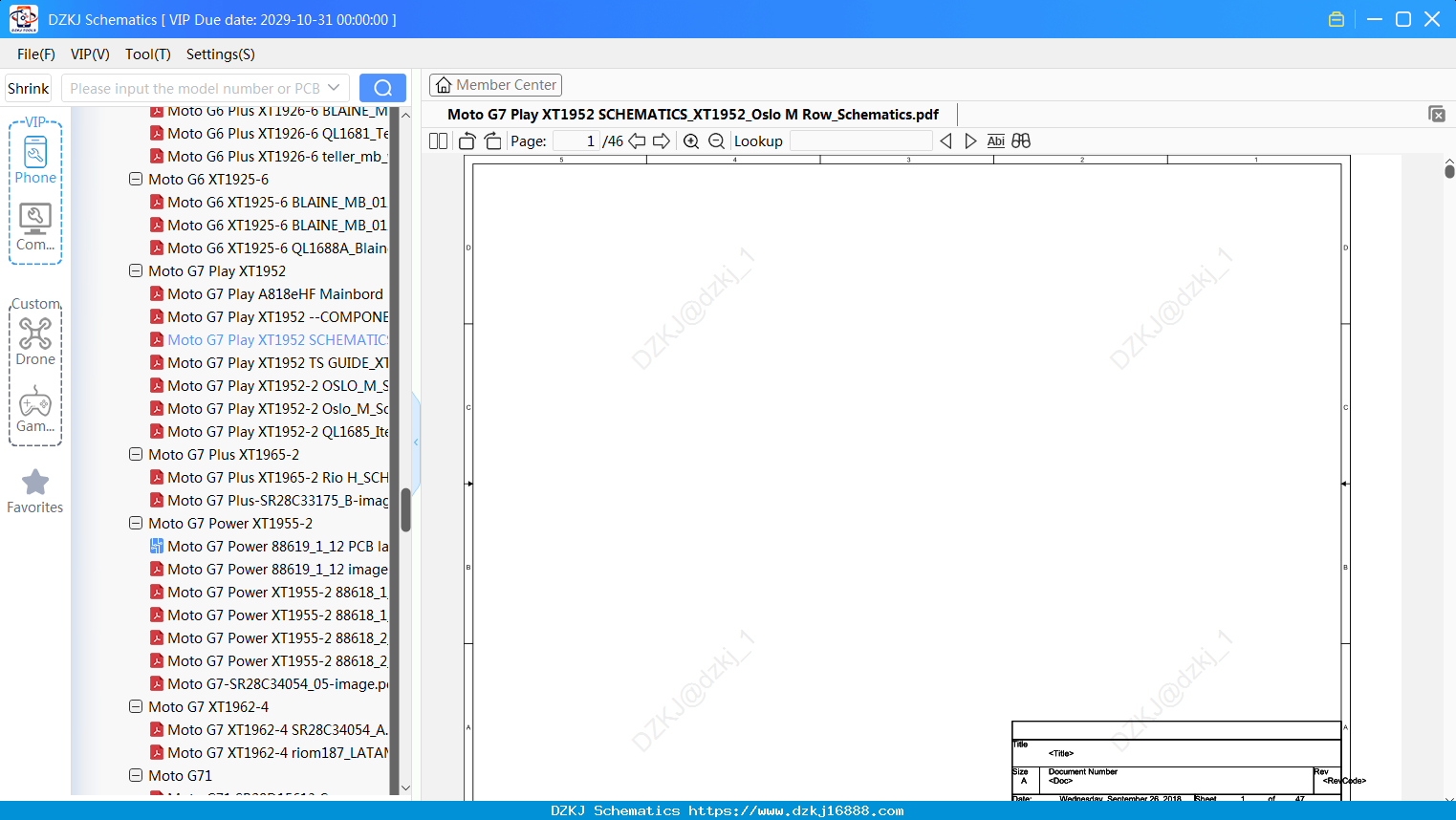Select the Moto G7 Play XT1952 SCHEMATICS document tab

[x=693, y=114]
